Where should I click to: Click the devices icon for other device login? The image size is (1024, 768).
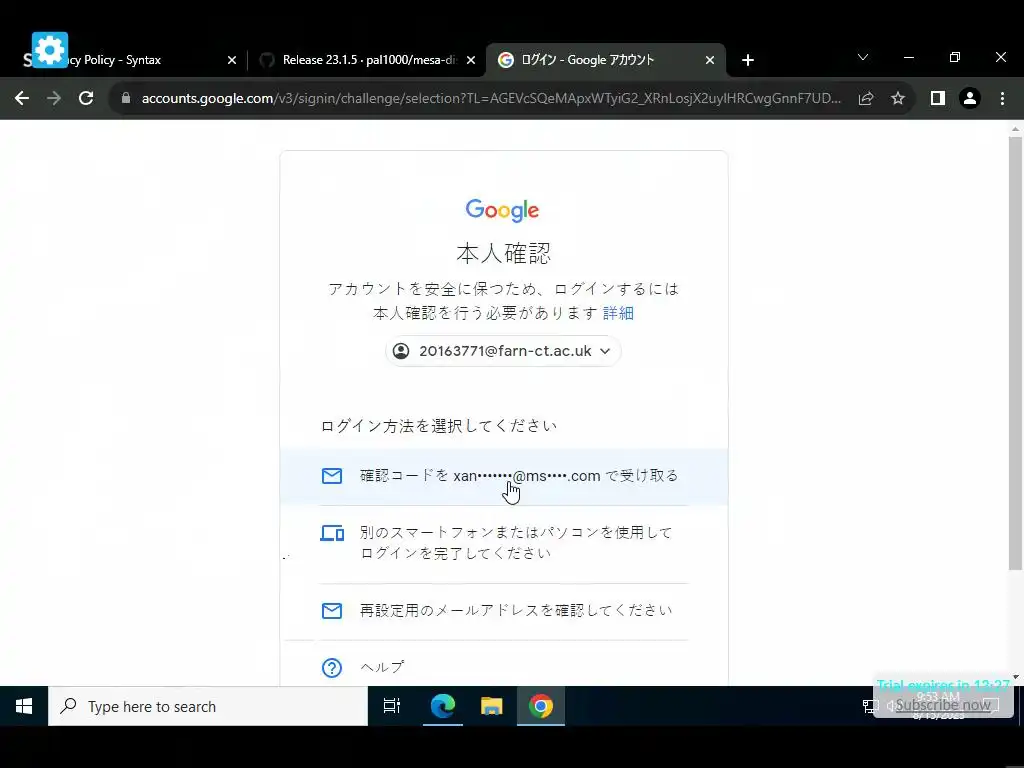pyautogui.click(x=332, y=533)
